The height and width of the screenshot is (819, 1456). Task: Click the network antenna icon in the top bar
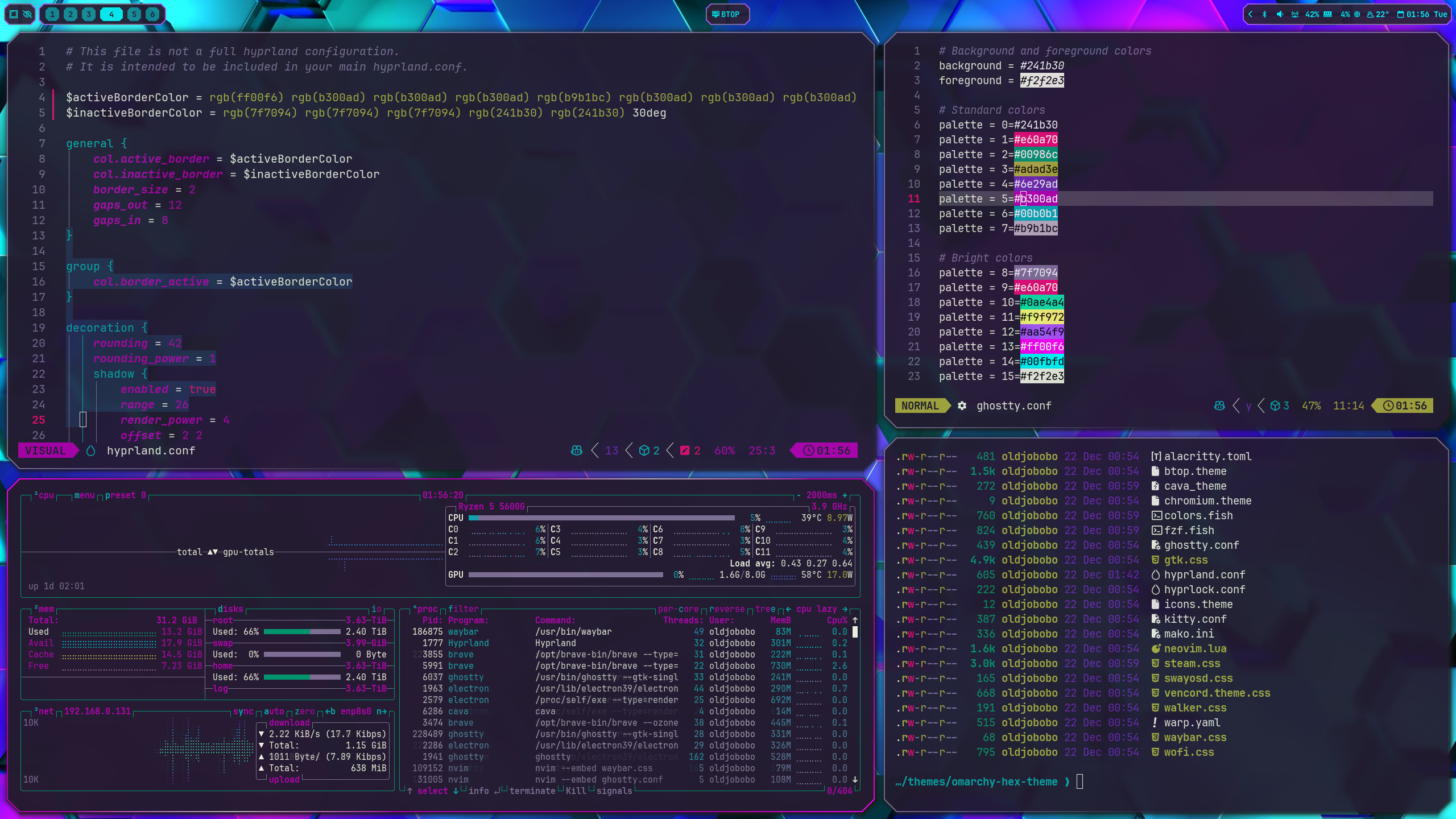(x=1295, y=14)
